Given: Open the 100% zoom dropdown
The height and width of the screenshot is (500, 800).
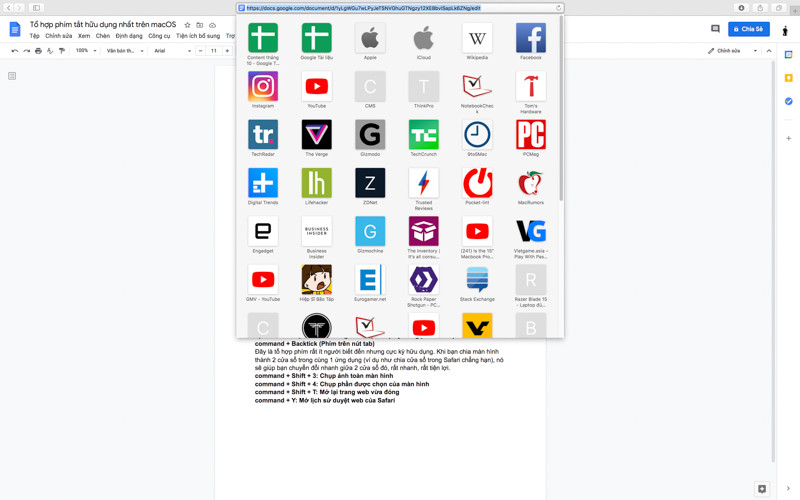Looking at the screenshot, I should (86, 51).
